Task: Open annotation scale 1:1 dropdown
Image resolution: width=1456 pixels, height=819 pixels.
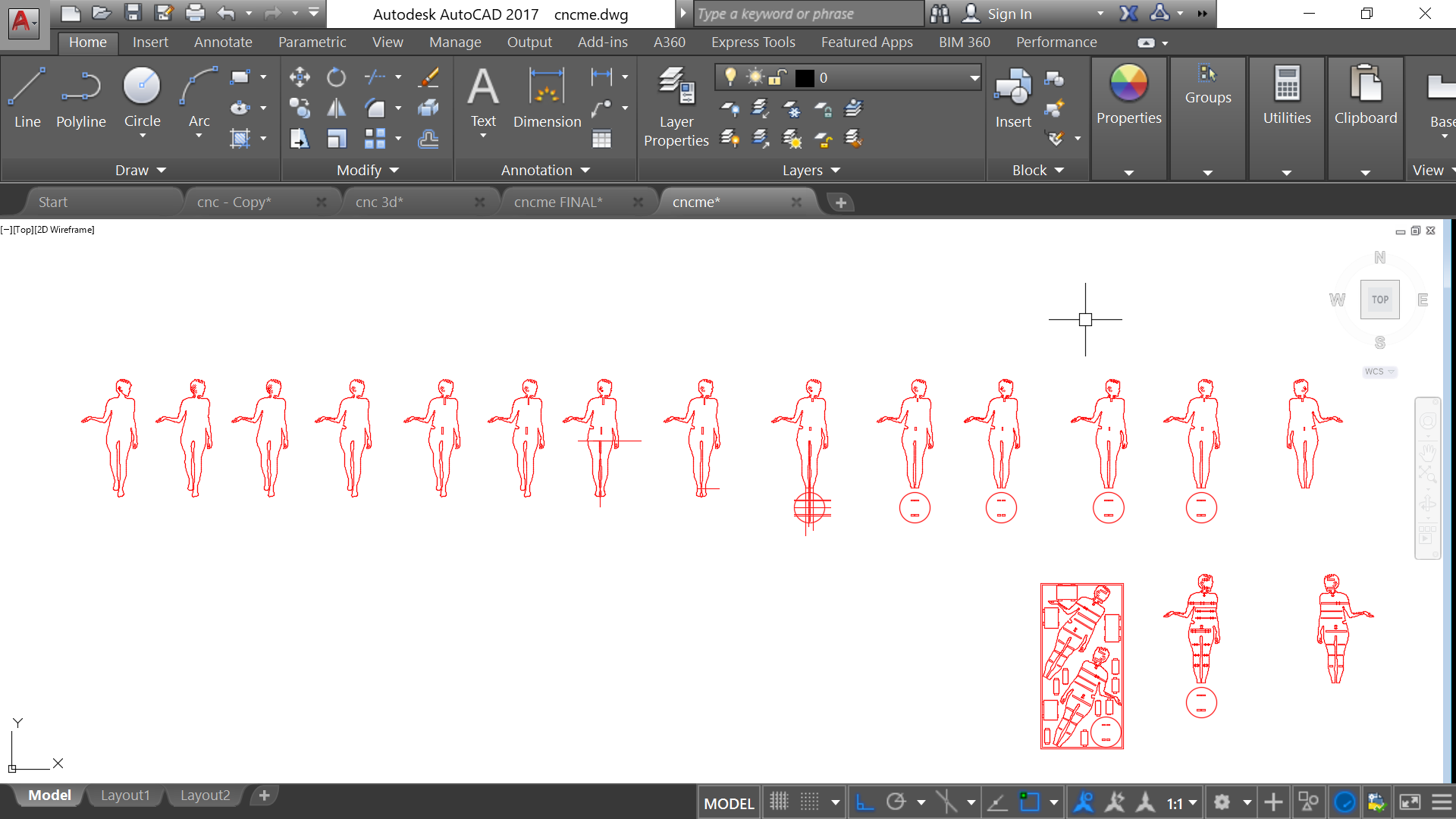Action: [1181, 802]
